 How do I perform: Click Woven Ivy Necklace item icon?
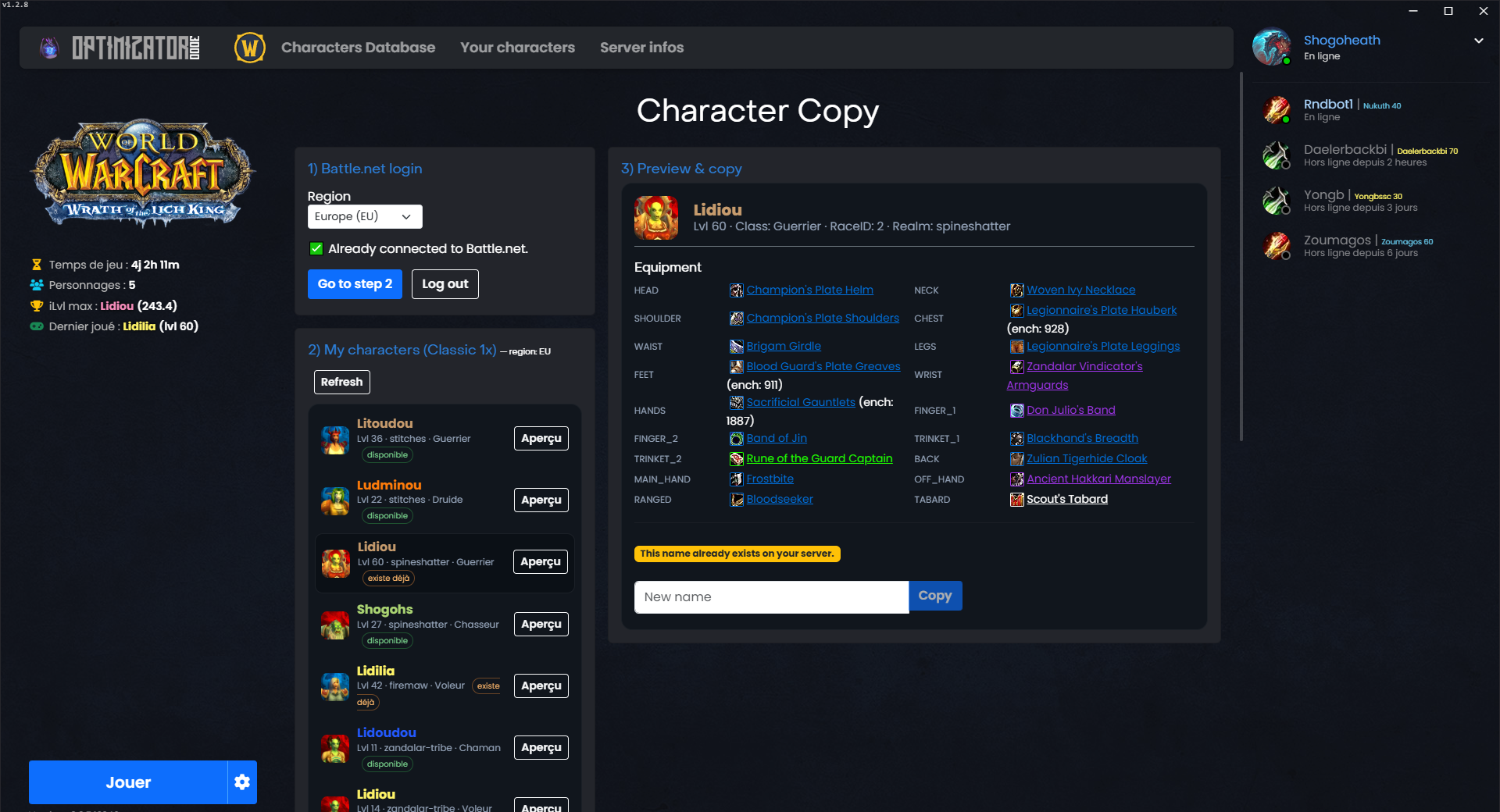click(1016, 290)
